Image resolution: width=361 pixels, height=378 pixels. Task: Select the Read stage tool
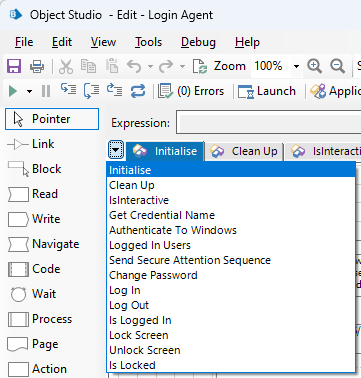click(33, 194)
